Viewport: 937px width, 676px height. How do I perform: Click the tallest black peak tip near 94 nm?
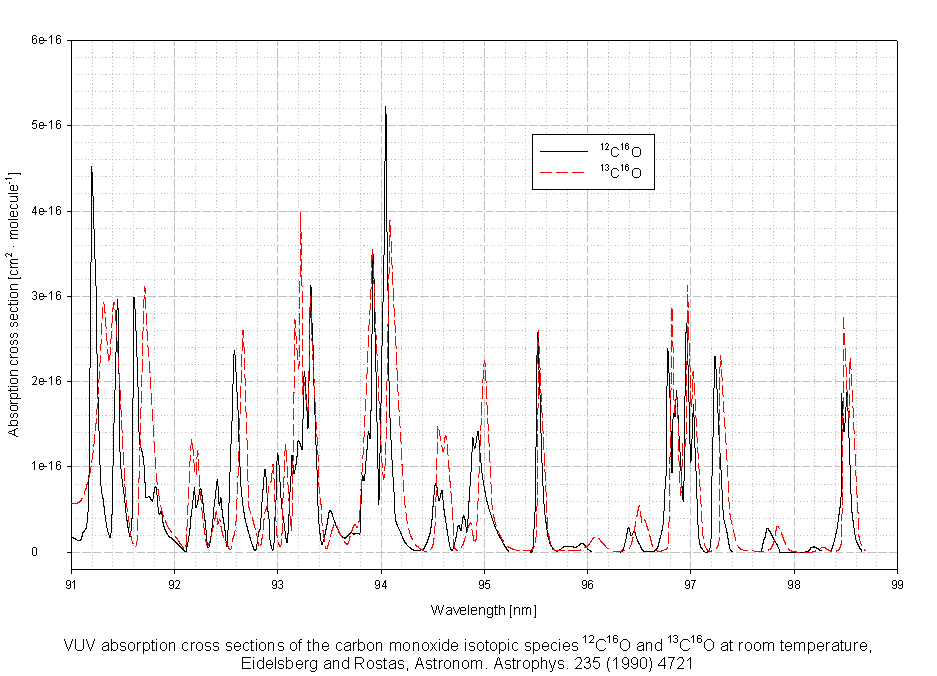click(385, 107)
